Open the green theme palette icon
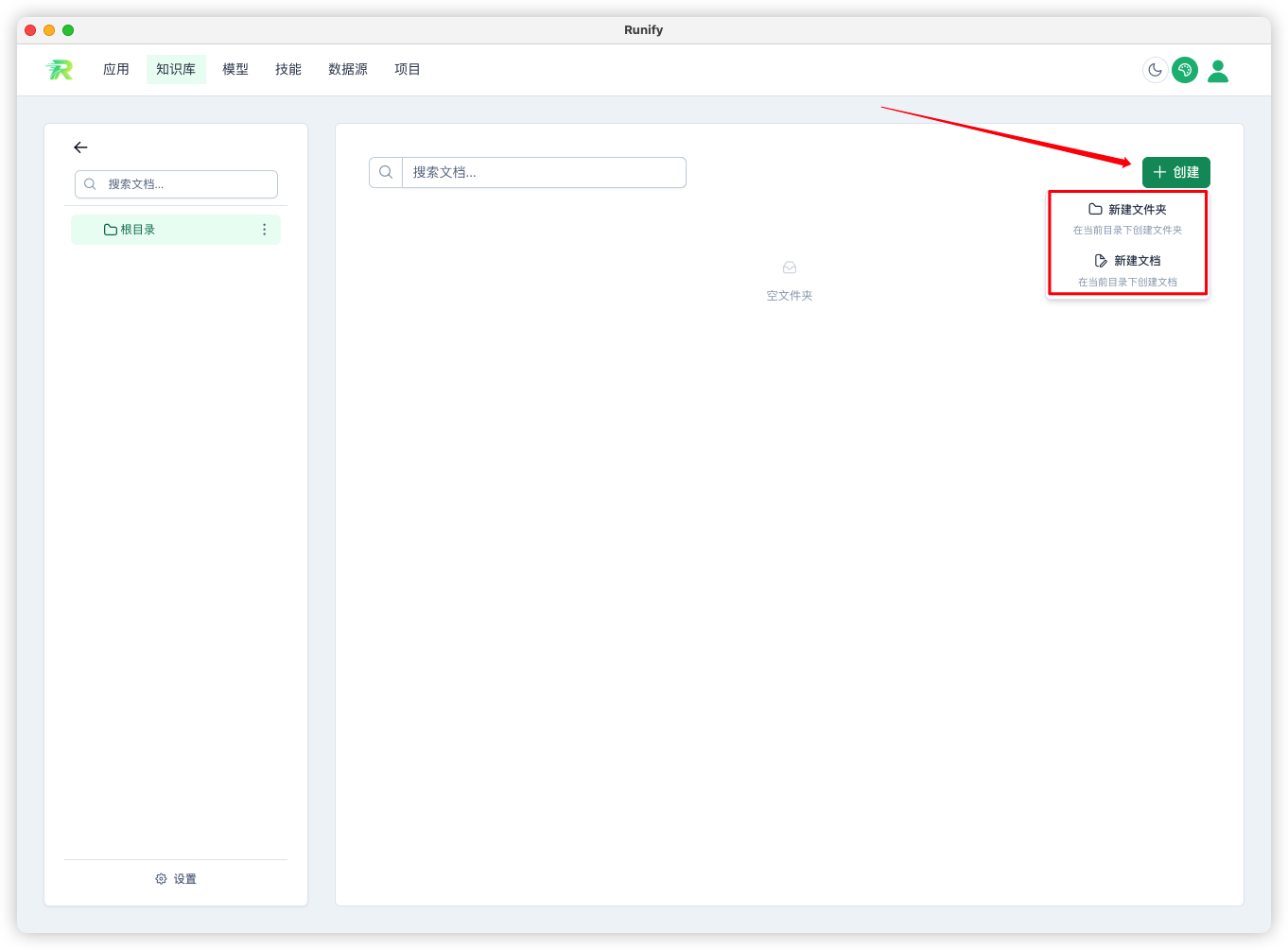Screen dimensions: 1288x950 (x=1185, y=70)
